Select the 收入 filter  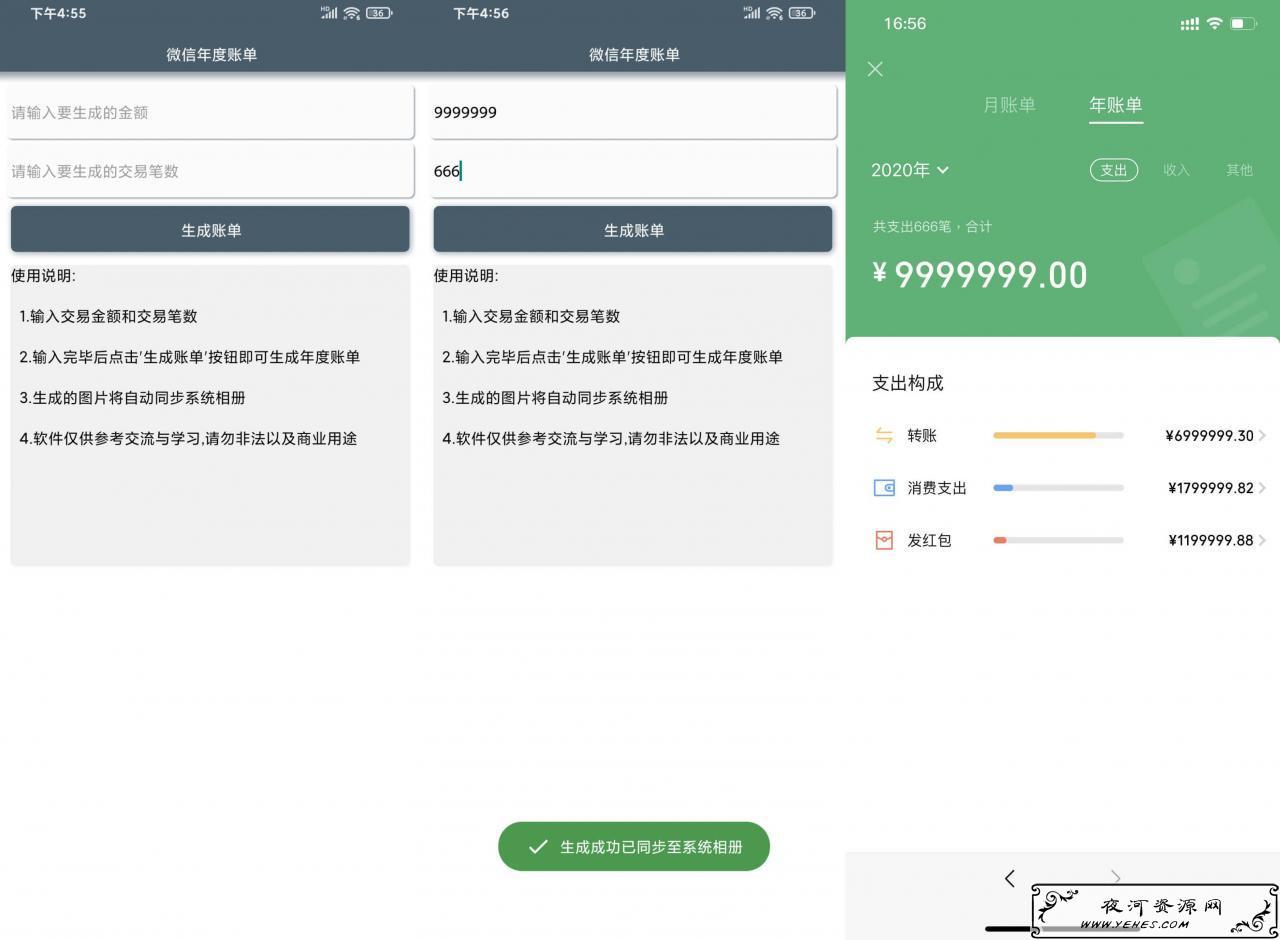tap(1176, 170)
